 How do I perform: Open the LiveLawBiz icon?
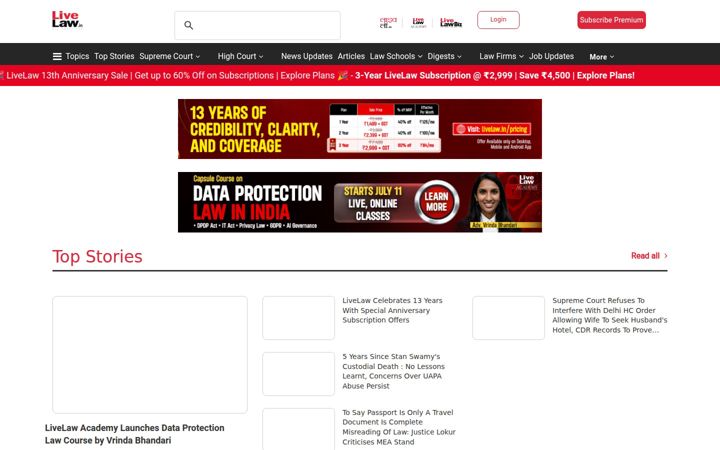coord(451,22)
